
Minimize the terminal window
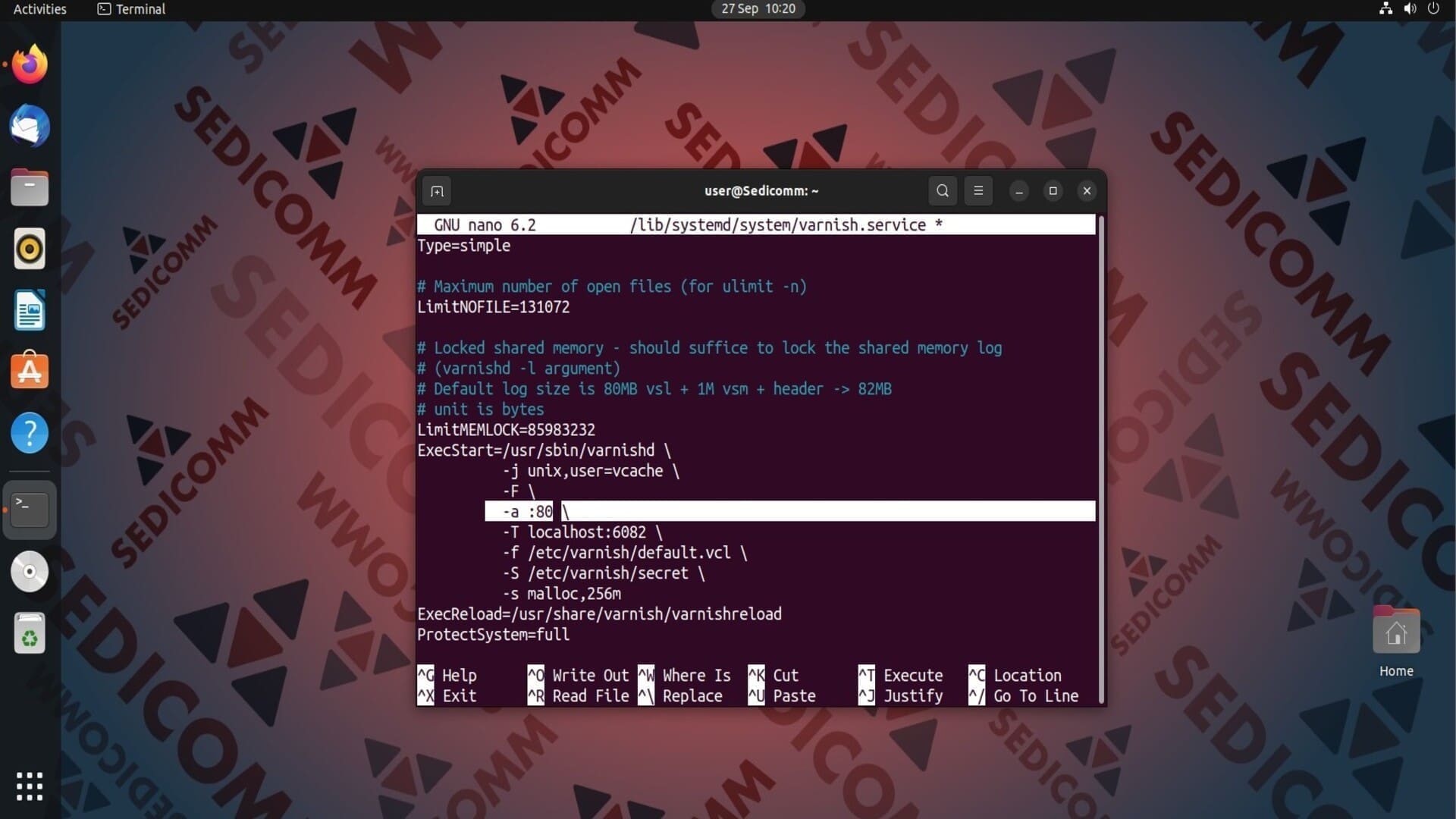coord(1019,191)
